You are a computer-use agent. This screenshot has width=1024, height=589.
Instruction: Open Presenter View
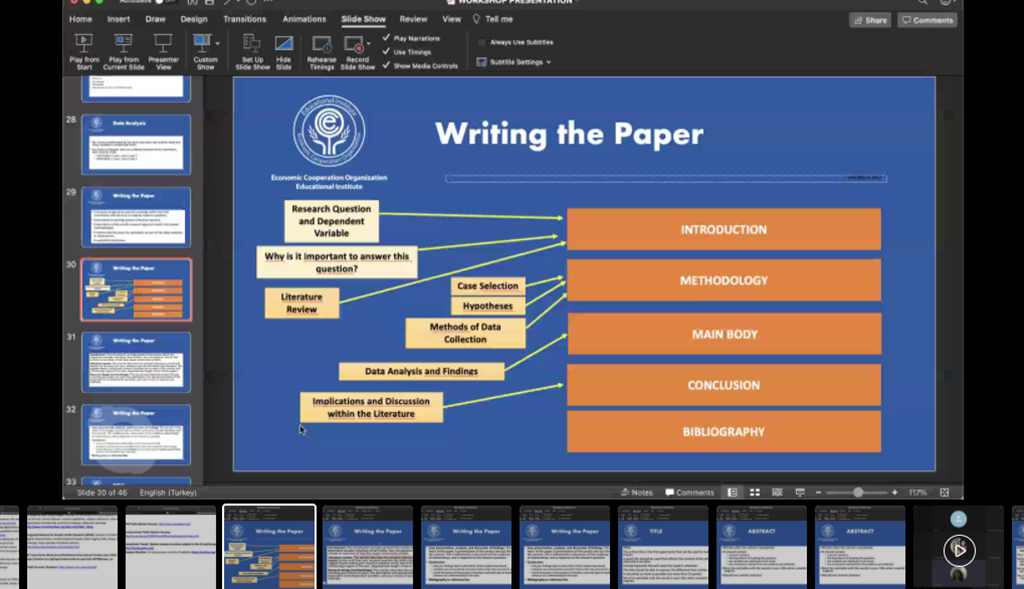pos(163,52)
